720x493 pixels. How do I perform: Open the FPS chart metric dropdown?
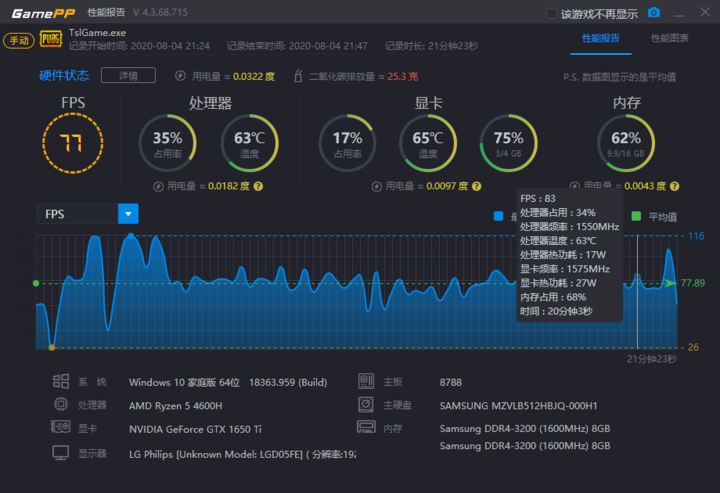(x=128, y=214)
